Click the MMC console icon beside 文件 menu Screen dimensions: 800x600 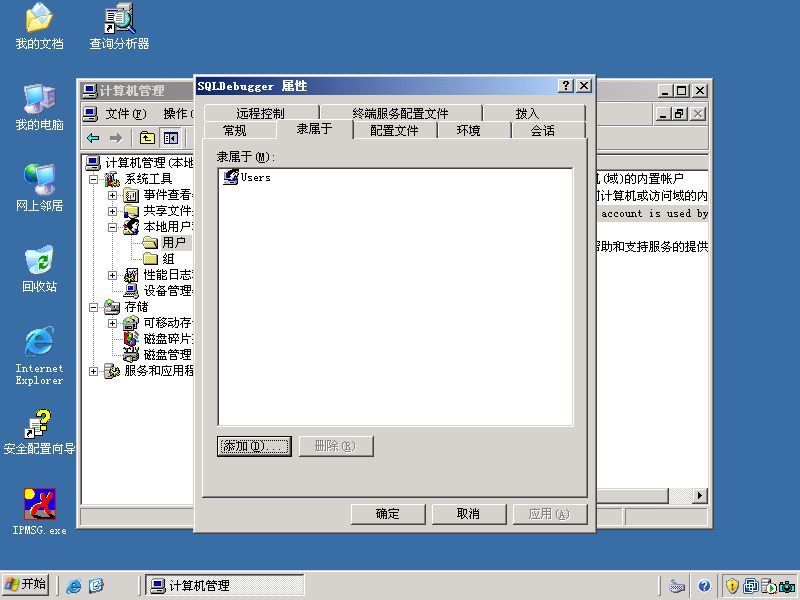pos(90,114)
